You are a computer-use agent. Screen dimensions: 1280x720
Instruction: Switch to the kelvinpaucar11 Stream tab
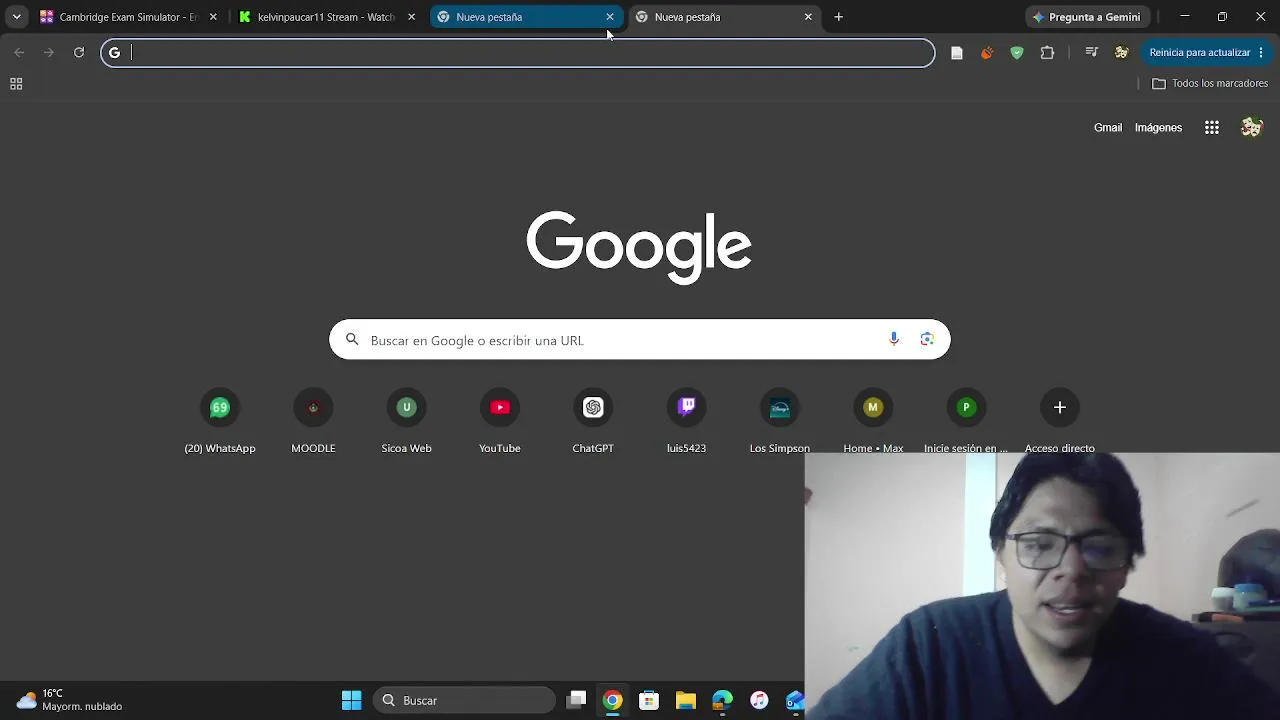326,17
